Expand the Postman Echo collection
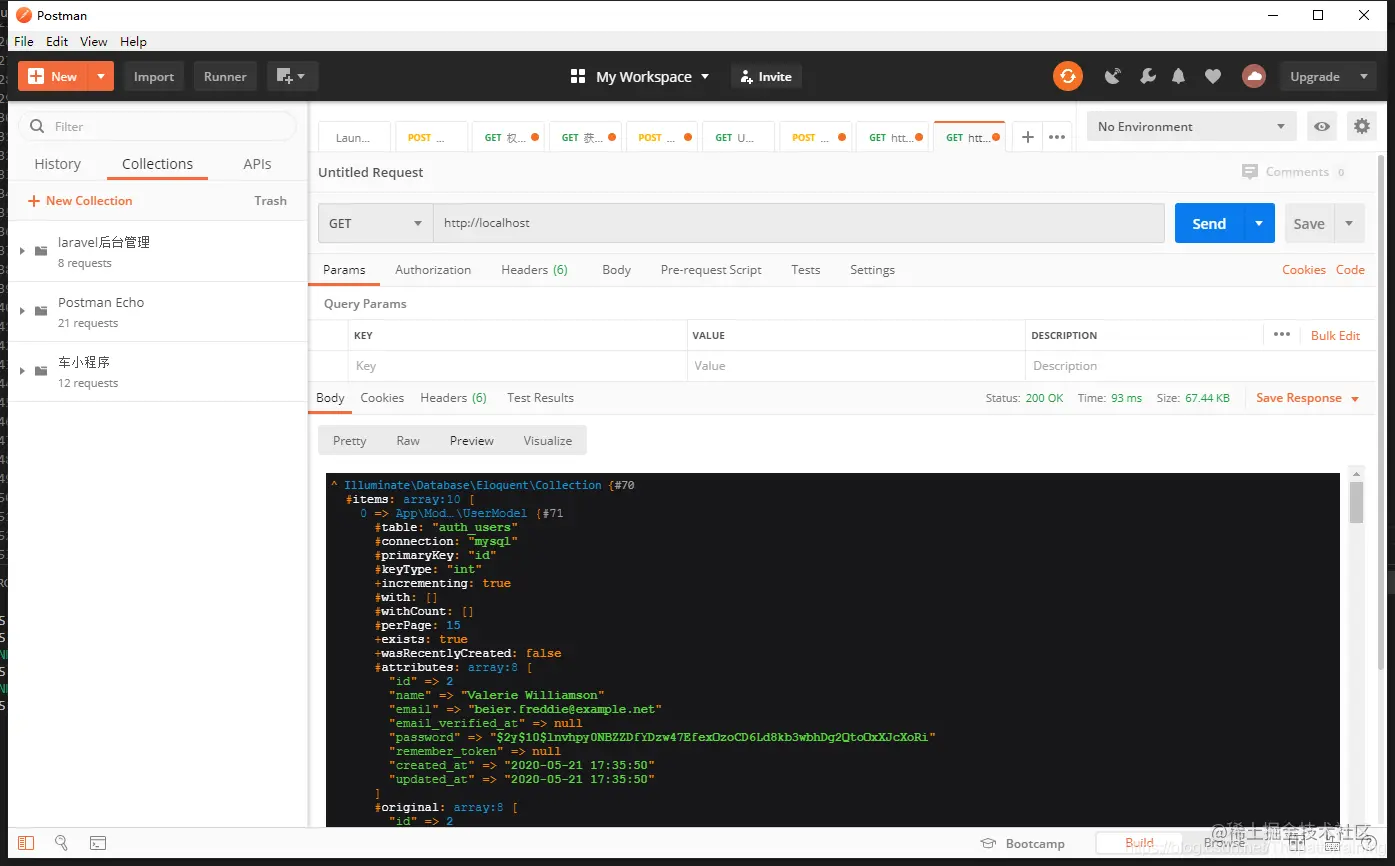Image resolution: width=1395 pixels, height=866 pixels. 22,311
